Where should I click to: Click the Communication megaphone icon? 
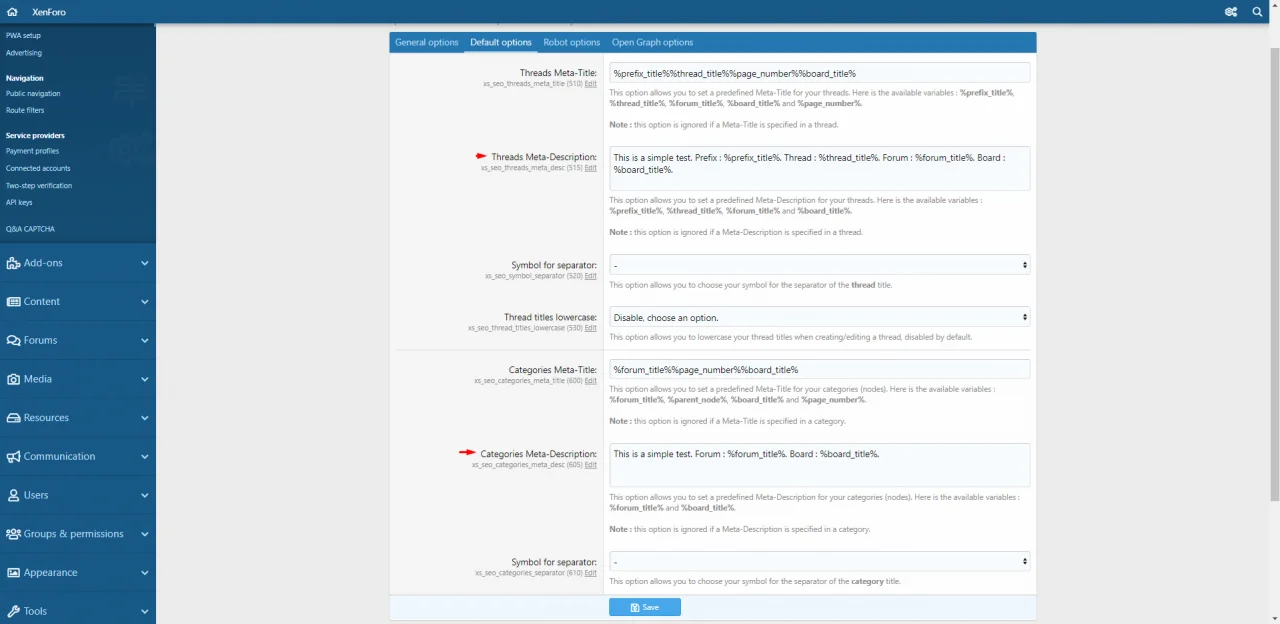tap(13, 456)
